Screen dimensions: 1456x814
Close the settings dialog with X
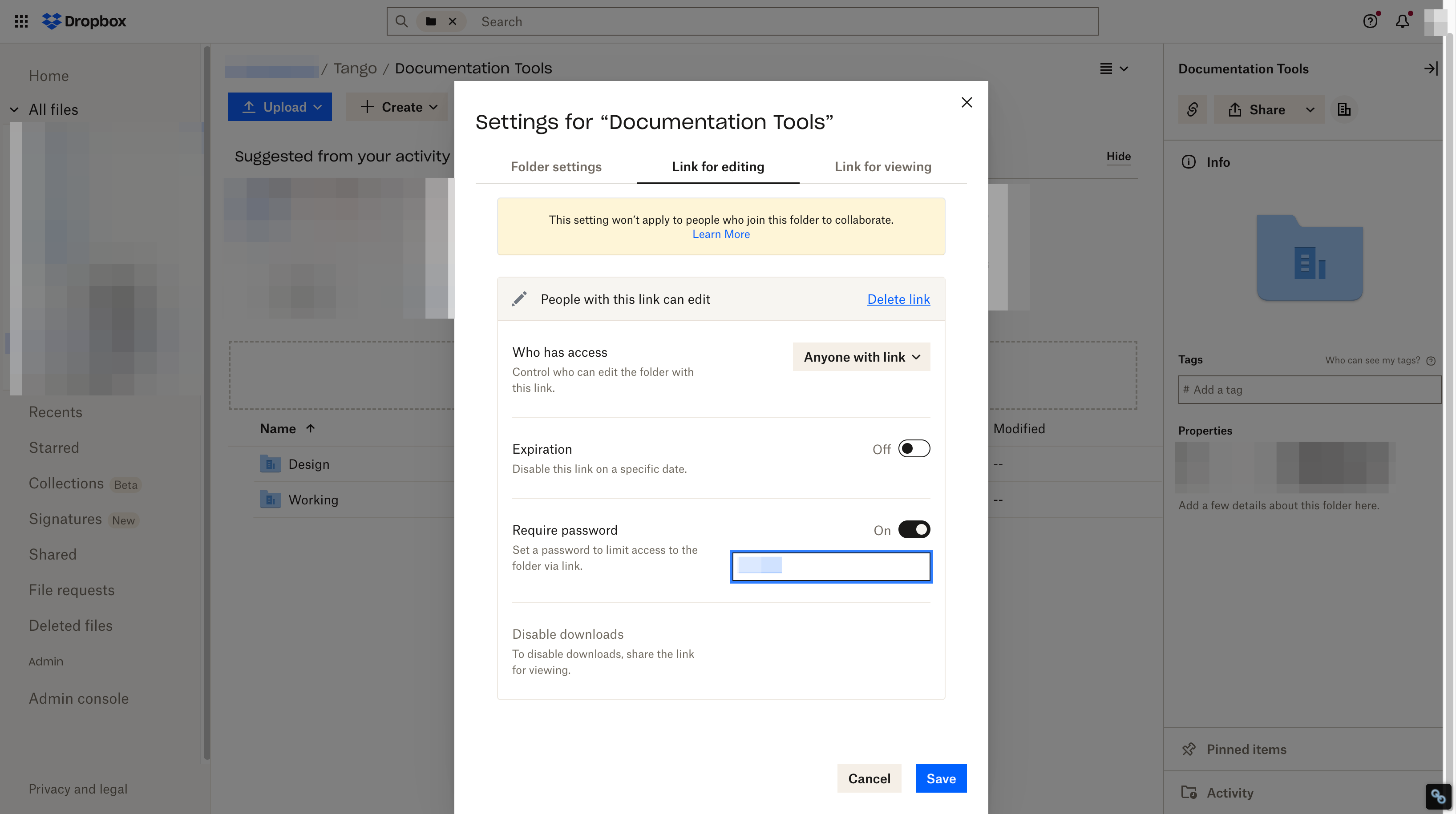click(967, 102)
